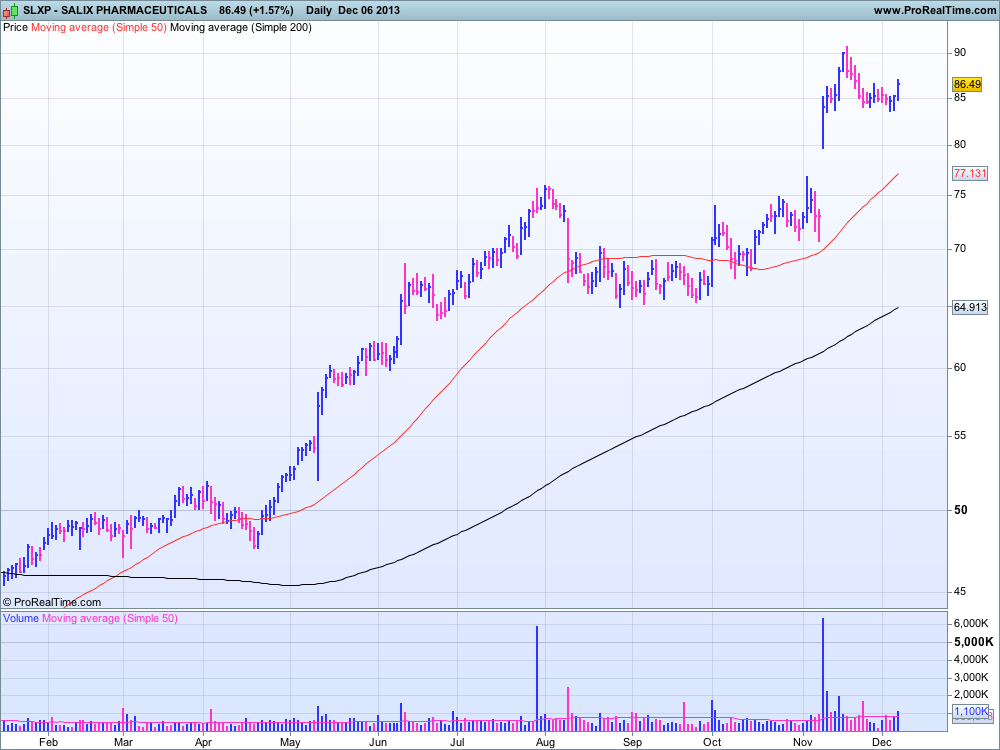Select the Moving average (Simple 200) label
The height and width of the screenshot is (750, 1000).
241,27
